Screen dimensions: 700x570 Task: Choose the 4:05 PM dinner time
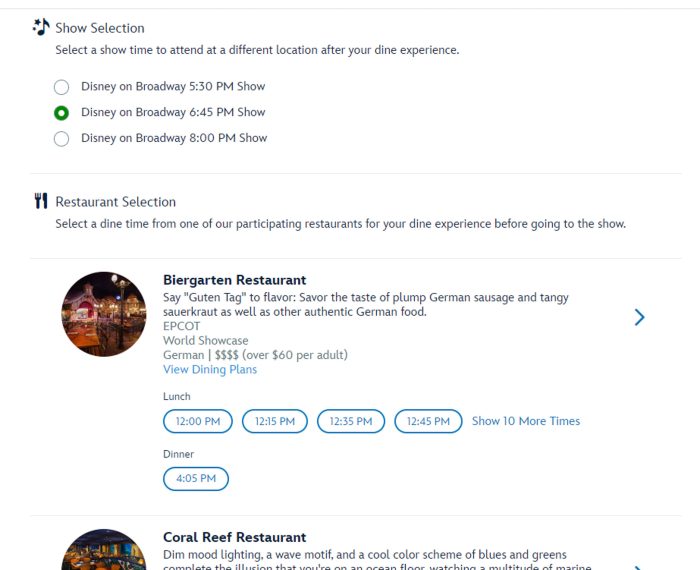(196, 479)
